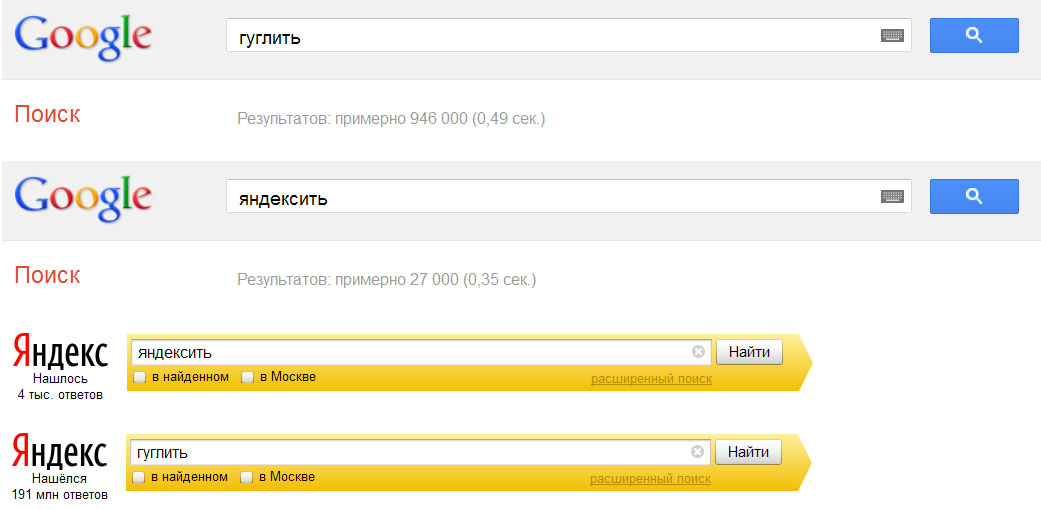The height and width of the screenshot is (509, 1041).
Task: Click red 'Поиск' heading beside '946 000' results
Action: pos(47,114)
